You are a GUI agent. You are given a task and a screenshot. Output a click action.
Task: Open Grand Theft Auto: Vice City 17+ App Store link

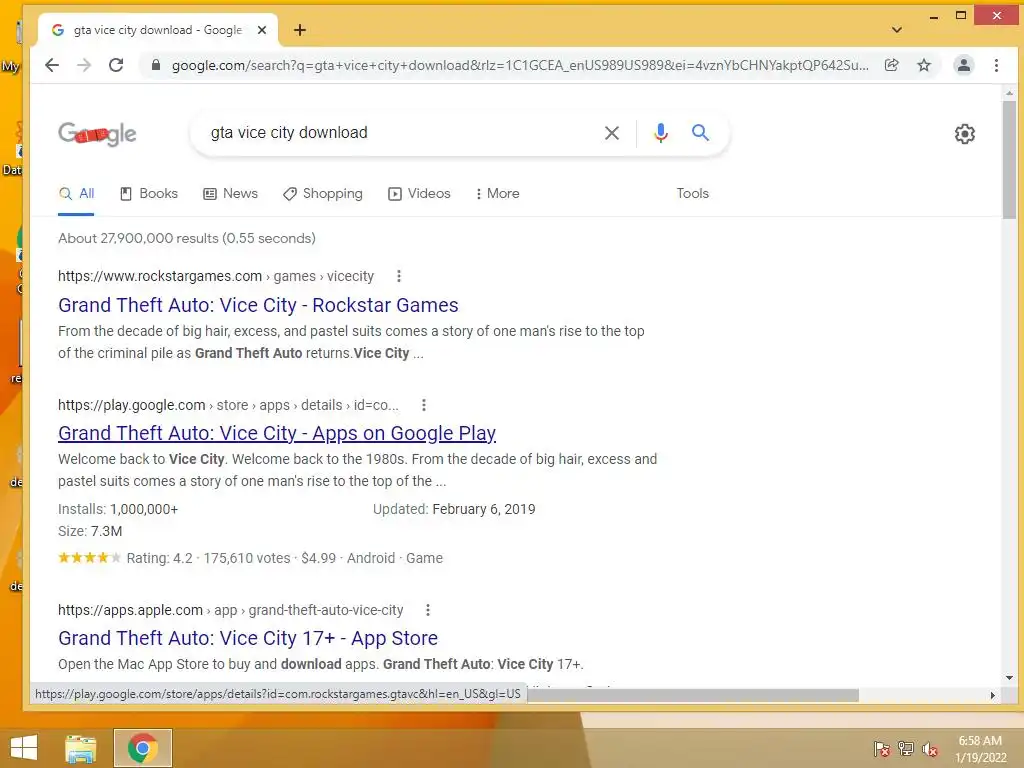(x=248, y=638)
